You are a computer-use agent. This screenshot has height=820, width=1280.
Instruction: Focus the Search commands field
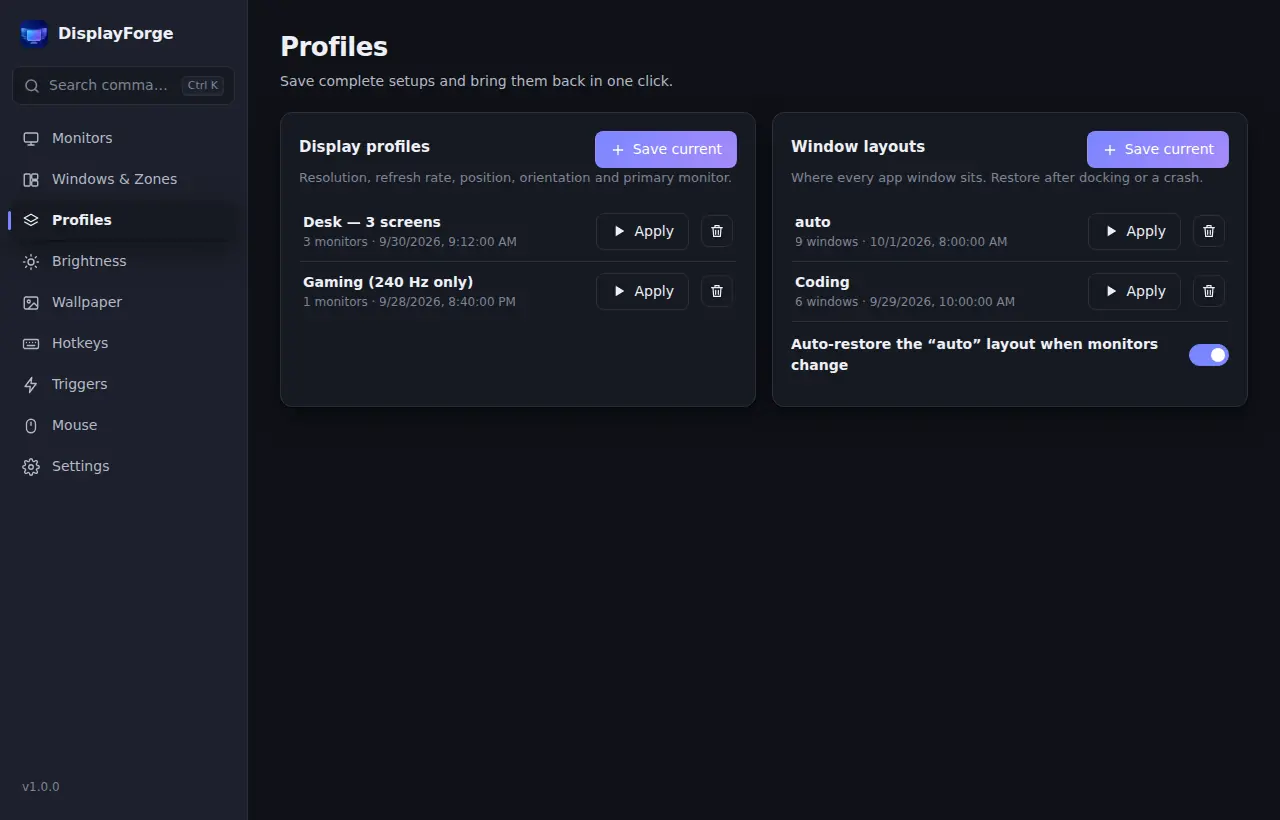click(x=123, y=85)
